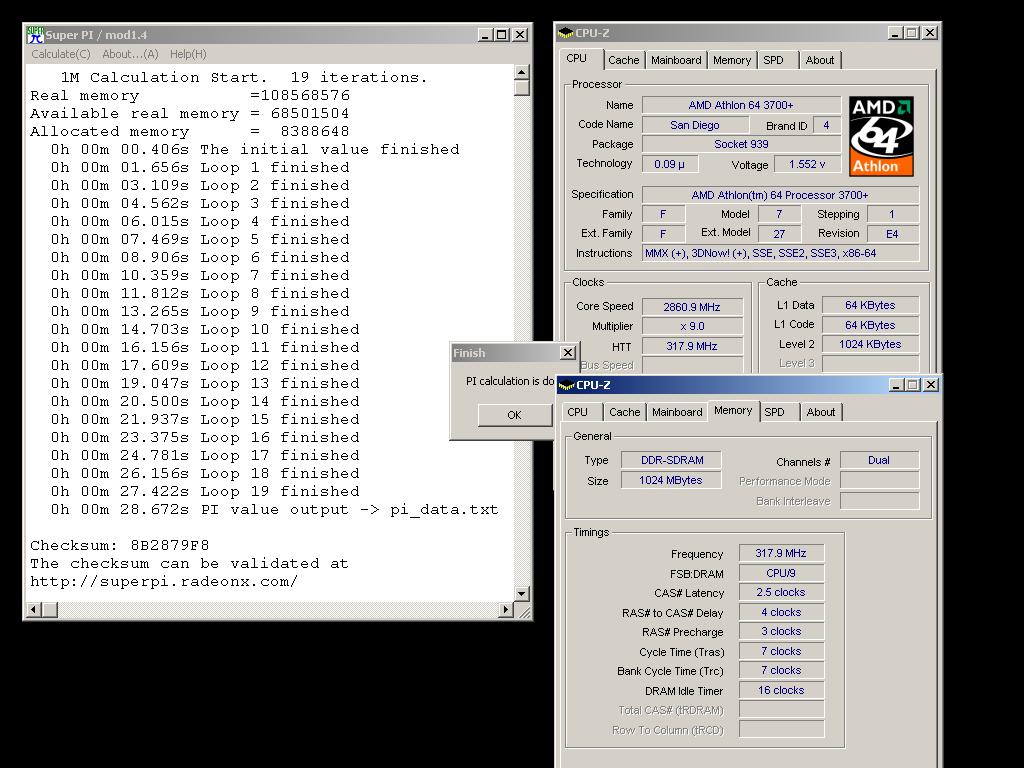Maximize the Super PI window
Screen dimensions: 1024x768
pos(502,35)
